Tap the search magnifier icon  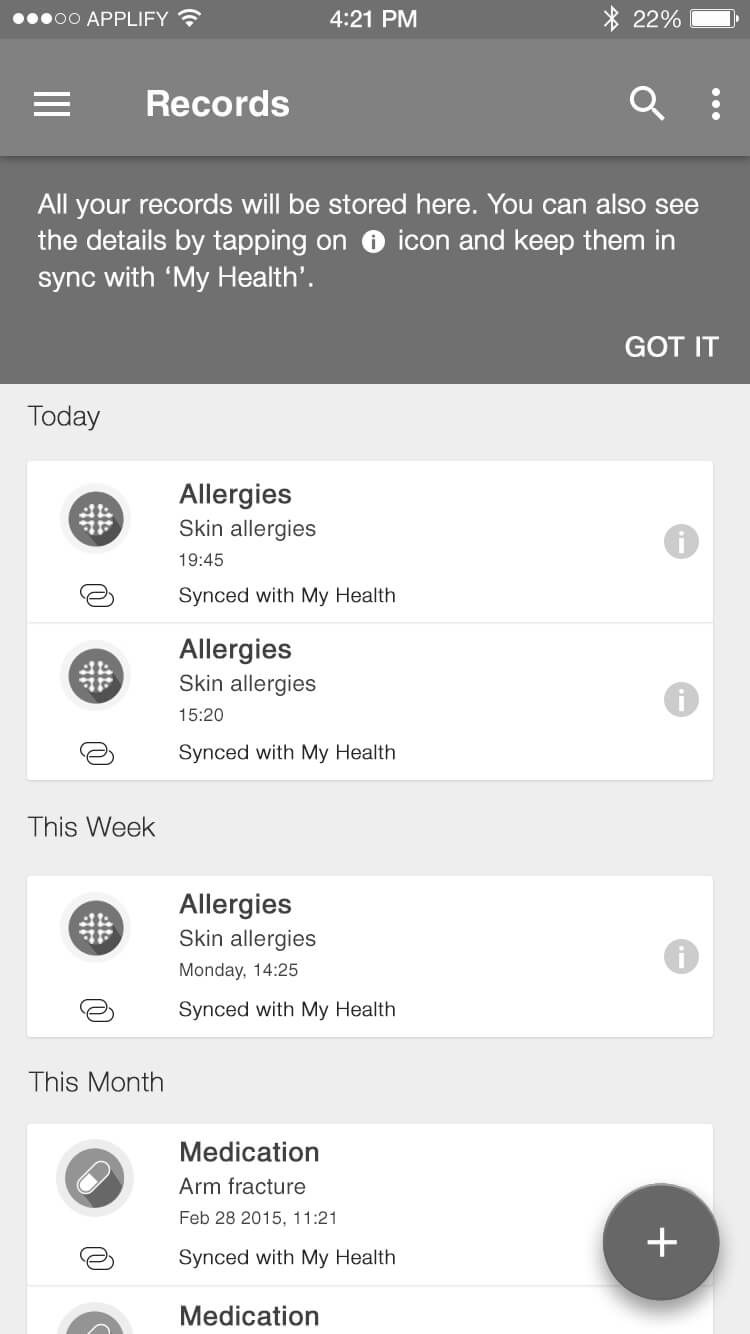[646, 103]
